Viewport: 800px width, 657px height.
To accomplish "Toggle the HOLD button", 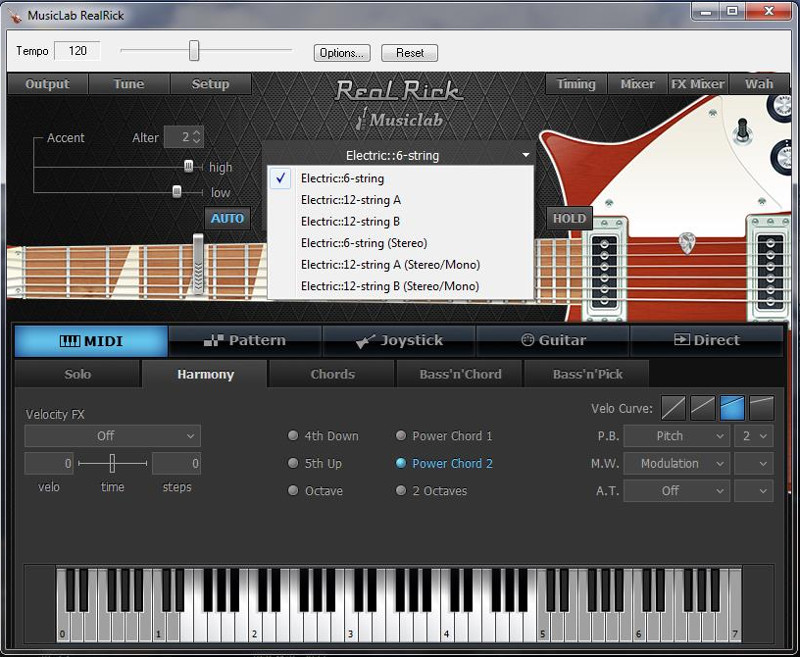I will click(569, 218).
